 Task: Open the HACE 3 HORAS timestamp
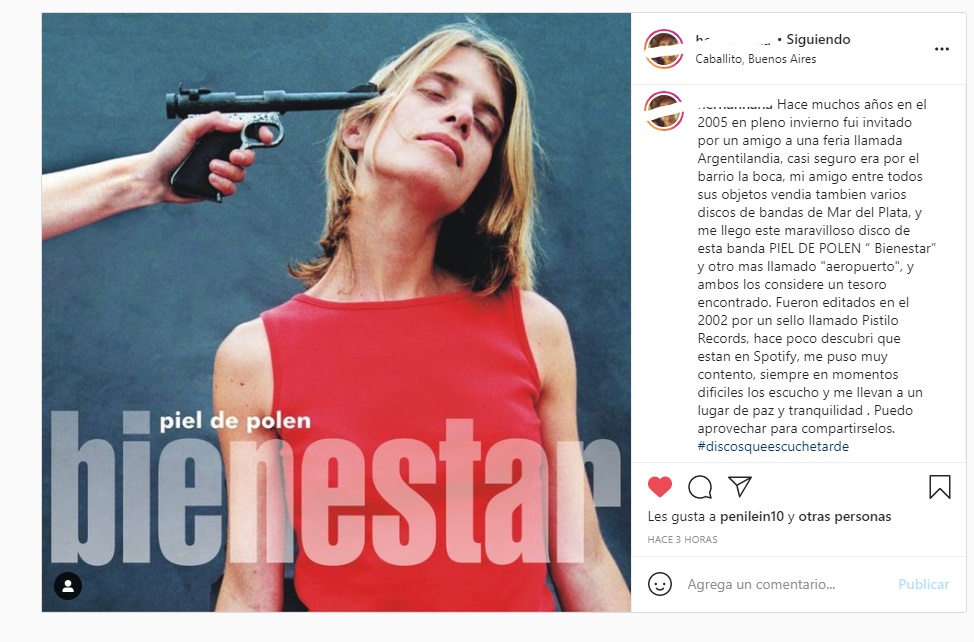pos(682,540)
